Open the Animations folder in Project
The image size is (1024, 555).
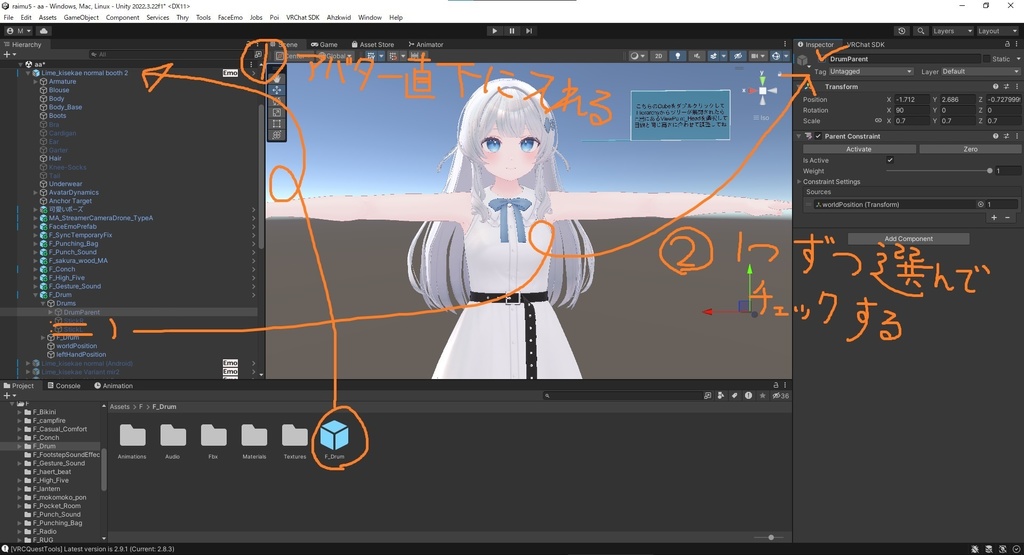click(132, 441)
